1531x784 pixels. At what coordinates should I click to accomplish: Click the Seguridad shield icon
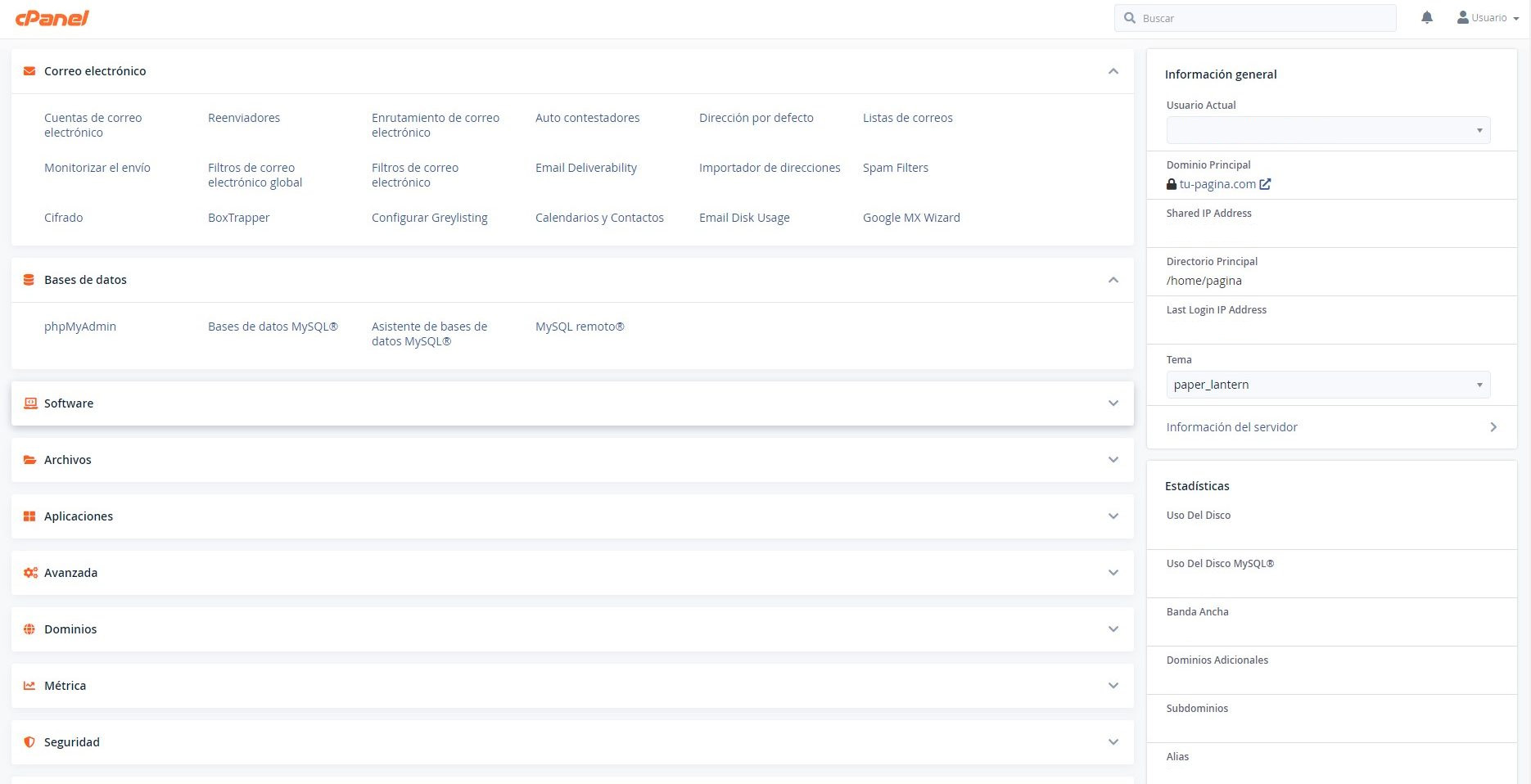coord(29,742)
